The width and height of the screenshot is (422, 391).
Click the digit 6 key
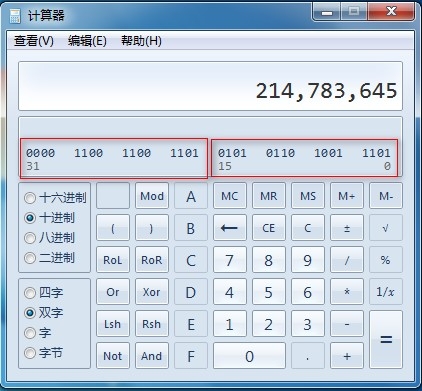[x=308, y=292]
